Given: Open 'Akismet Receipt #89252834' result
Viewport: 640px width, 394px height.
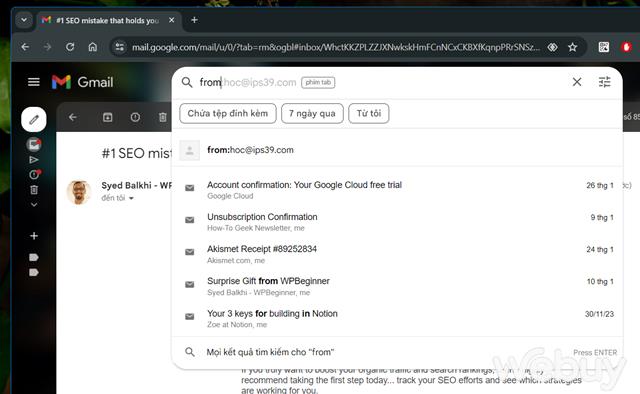Looking at the screenshot, I should point(397,254).
